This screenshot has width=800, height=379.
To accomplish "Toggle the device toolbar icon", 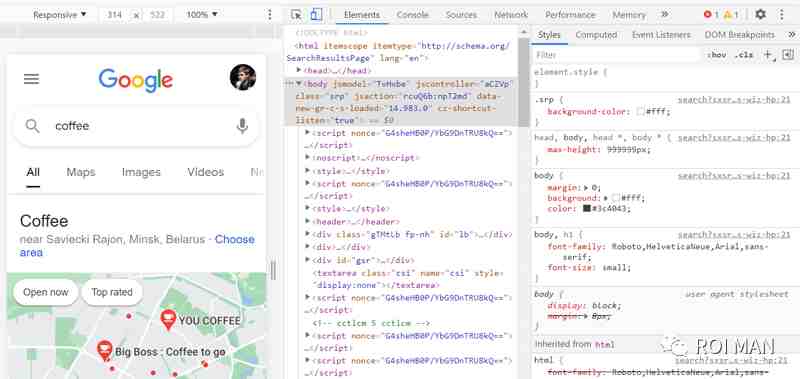I will point(316,15).
